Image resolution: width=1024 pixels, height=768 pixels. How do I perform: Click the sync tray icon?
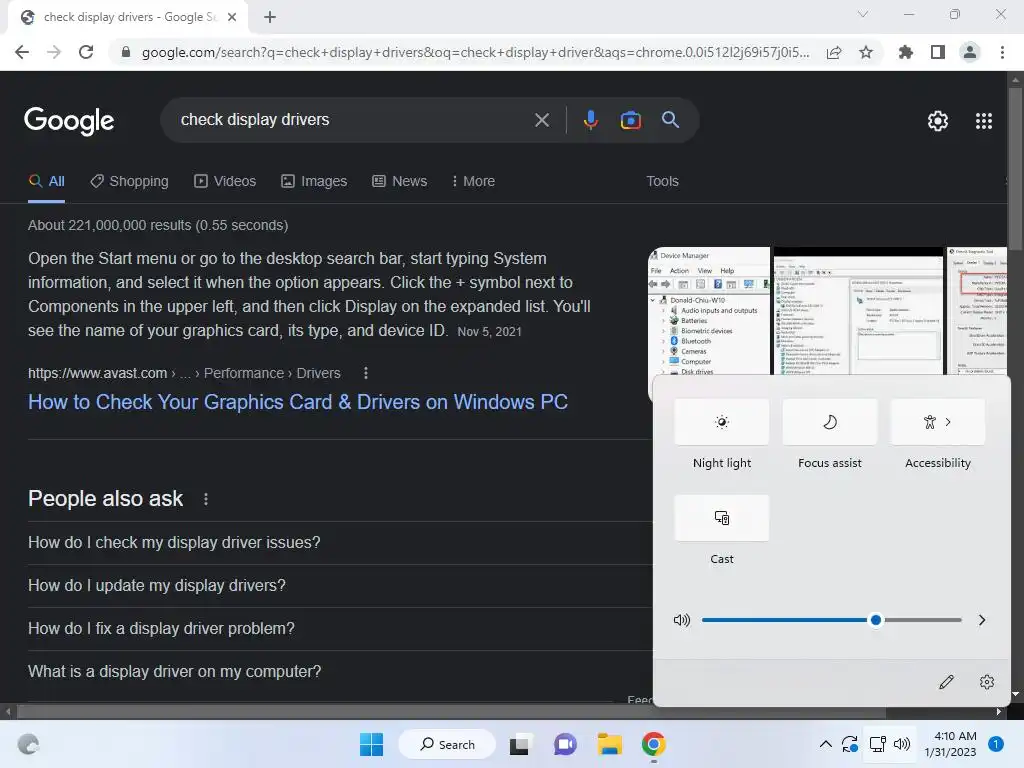pos(850,744)
